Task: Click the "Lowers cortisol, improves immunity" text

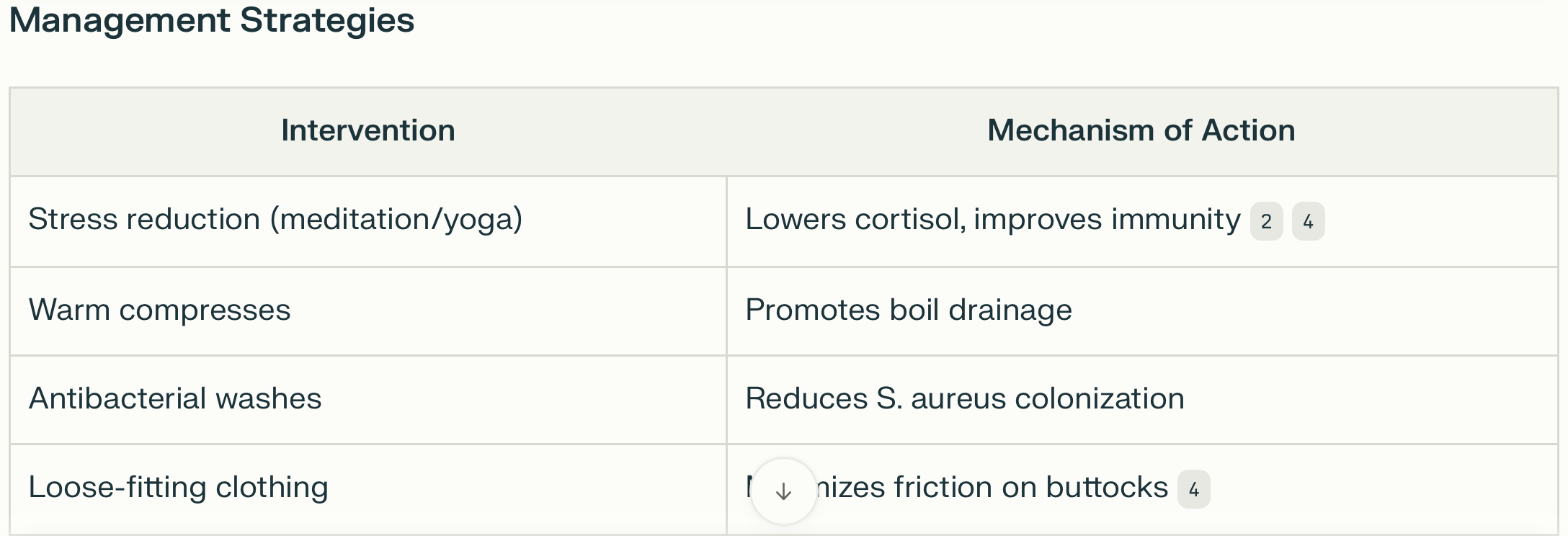Action: point(993,220)
